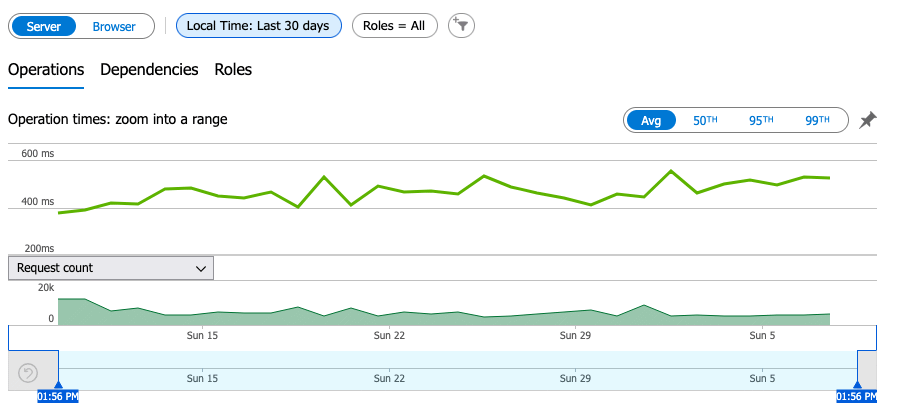Open the Dependencies tab

[x=149, y=70]
